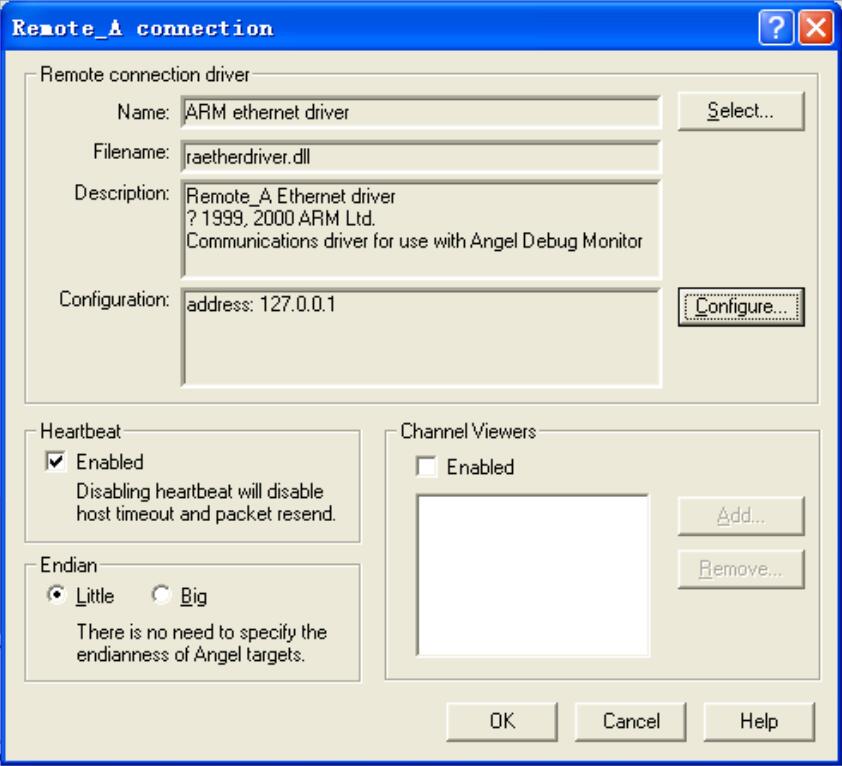Close the dialog with the red X
Image resolution: width=842 pixels, height=766 pixels.
[816, 27]
